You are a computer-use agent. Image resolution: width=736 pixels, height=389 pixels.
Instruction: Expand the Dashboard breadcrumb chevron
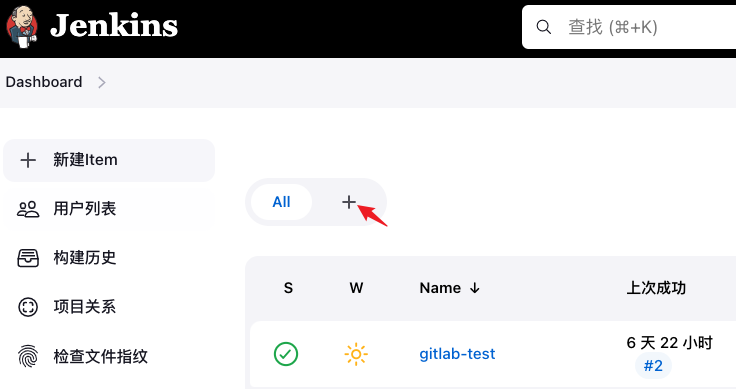[x=102, y=83]
